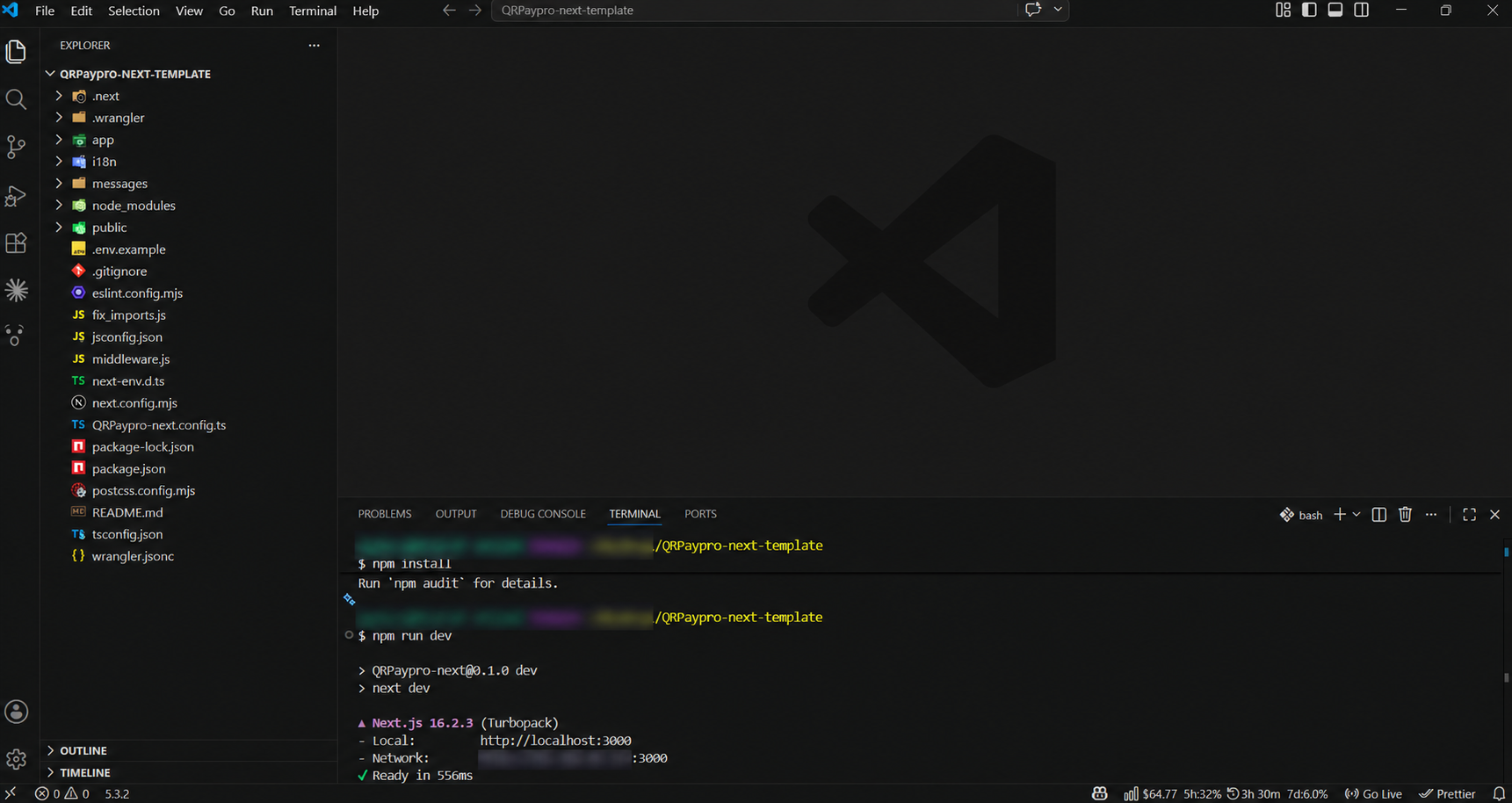
Task: Click the Copilot status icon
Action: [1099, 793]
